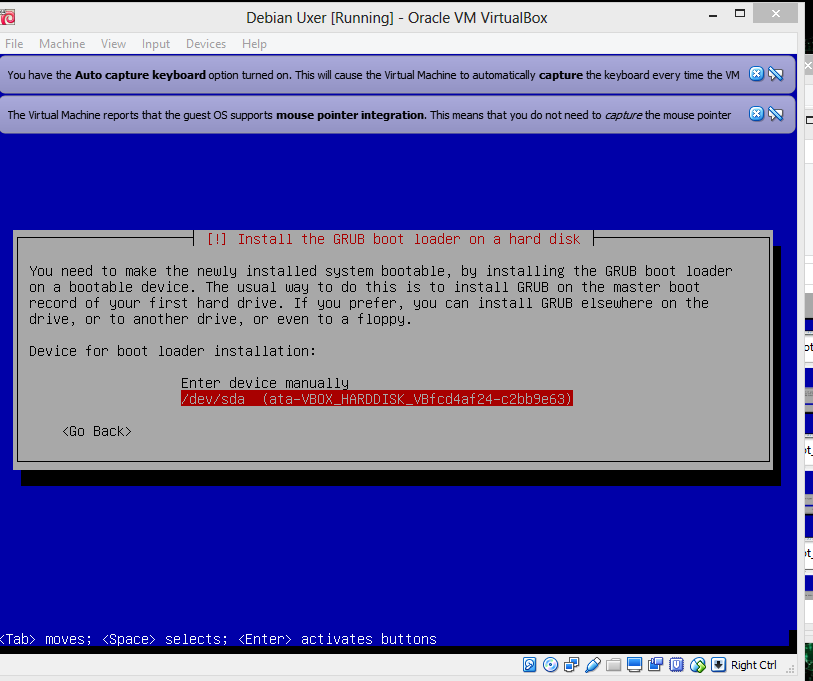Open the video capture status icon
Image resolution: width=813 pixels, height=681 pixels.
coord(655,664)
